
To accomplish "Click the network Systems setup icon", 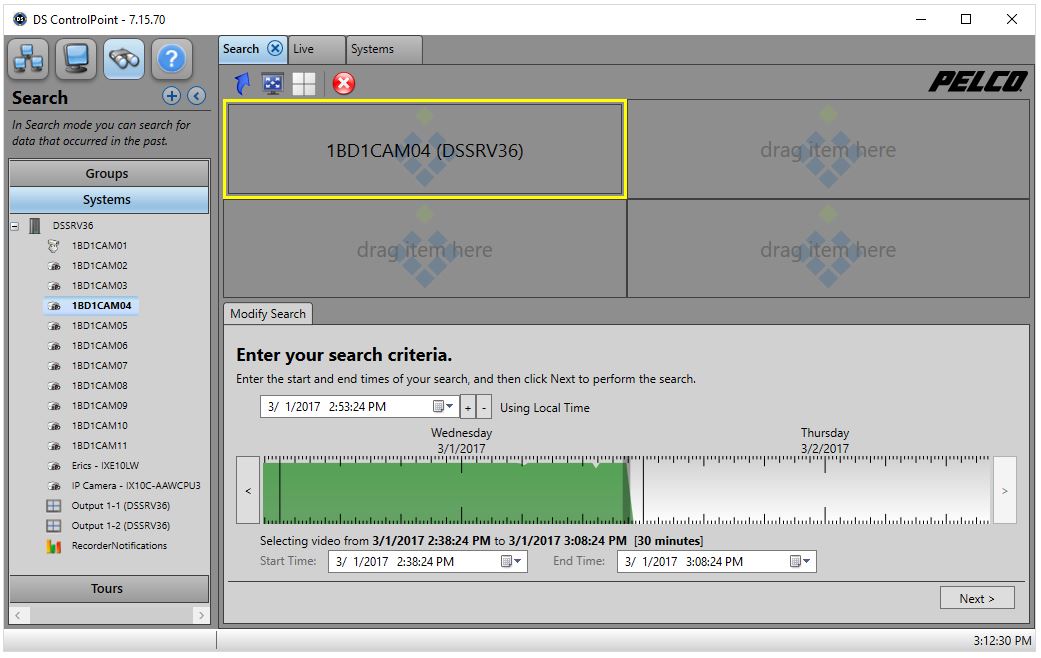I will (x=28, y=58).
